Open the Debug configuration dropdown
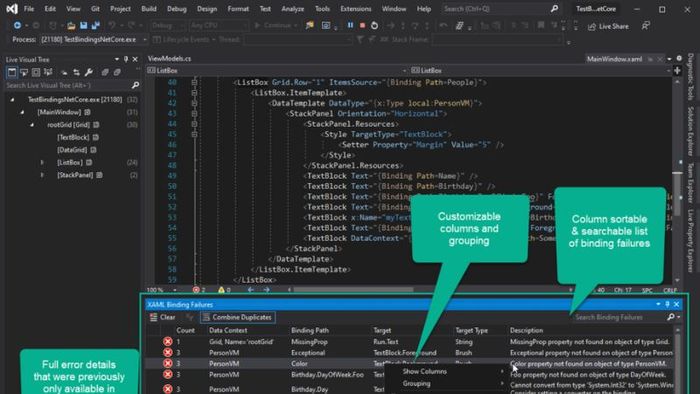The image size is (700, 394). pos(168,25)
